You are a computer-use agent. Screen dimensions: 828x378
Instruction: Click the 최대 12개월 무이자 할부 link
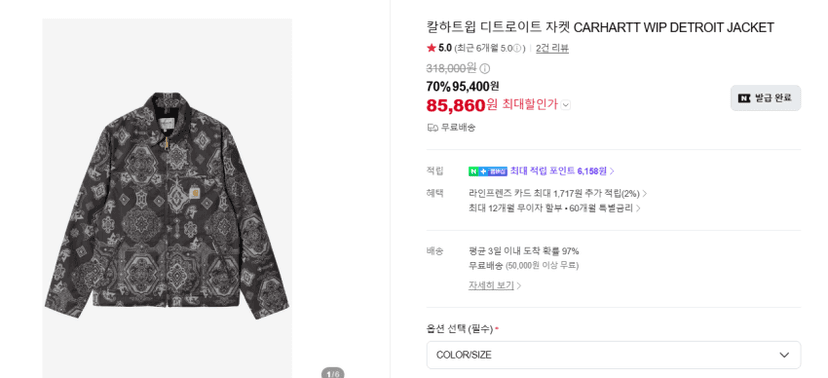(515, 209)
